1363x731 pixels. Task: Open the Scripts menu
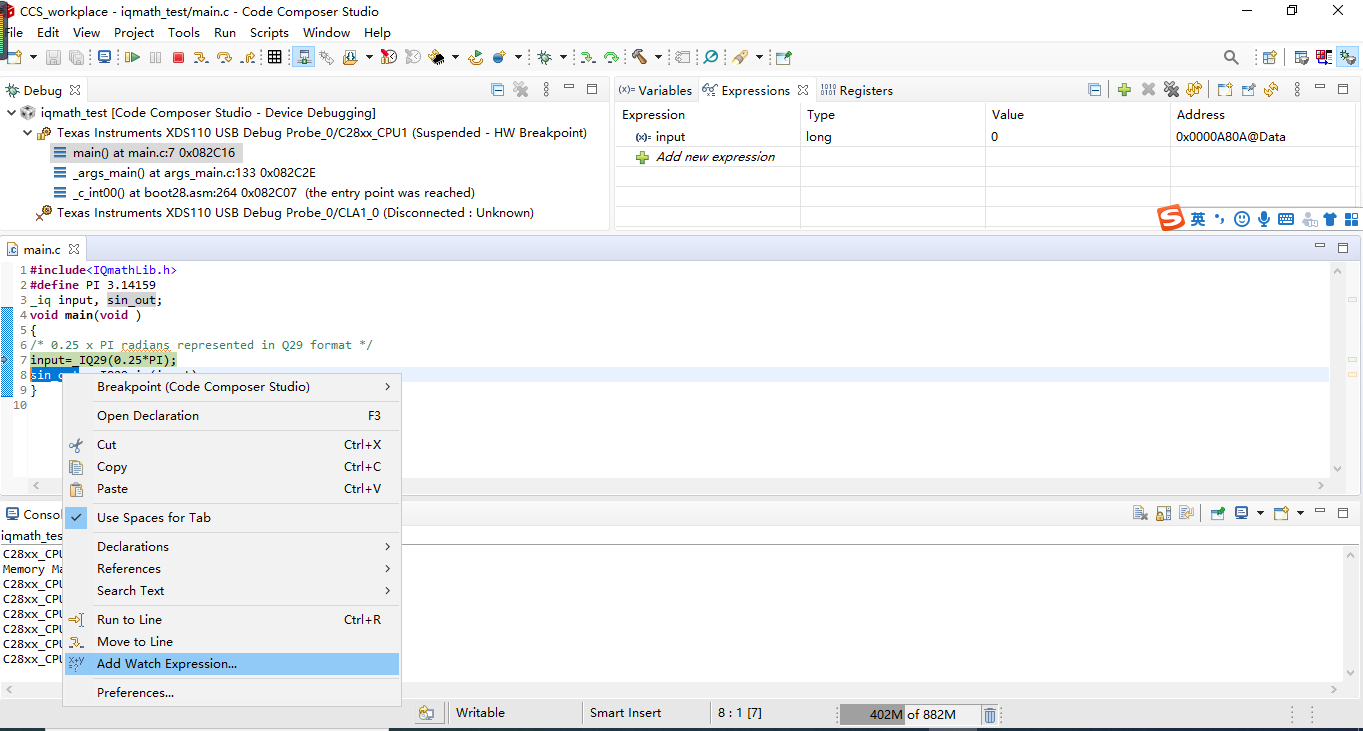pos(268,32)
